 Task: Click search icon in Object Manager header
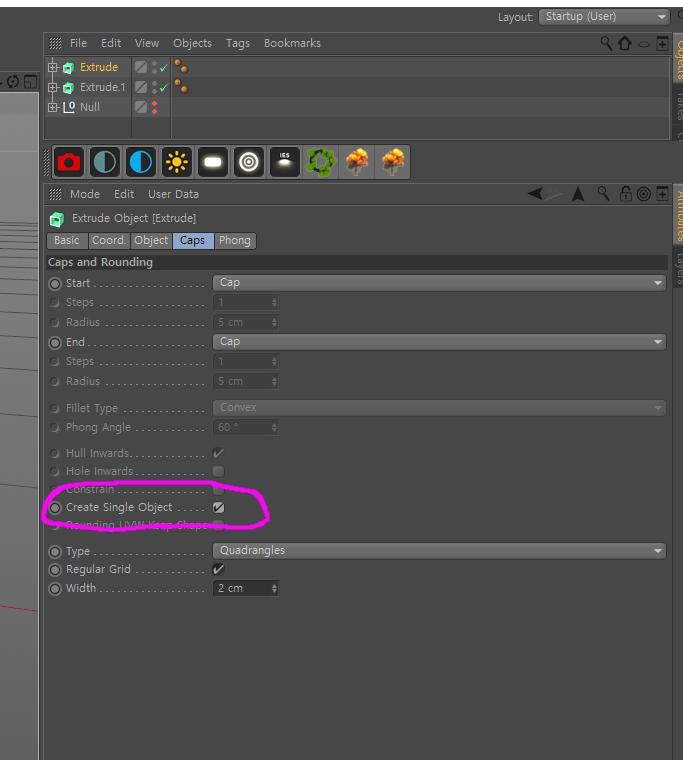[x=606, y=43]
